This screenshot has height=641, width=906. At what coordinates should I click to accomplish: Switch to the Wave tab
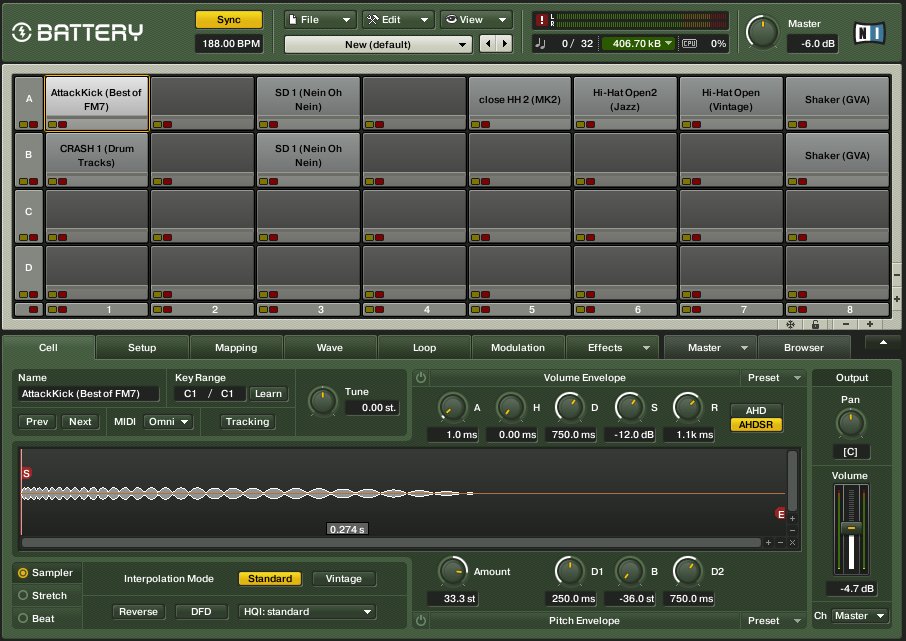330,348
